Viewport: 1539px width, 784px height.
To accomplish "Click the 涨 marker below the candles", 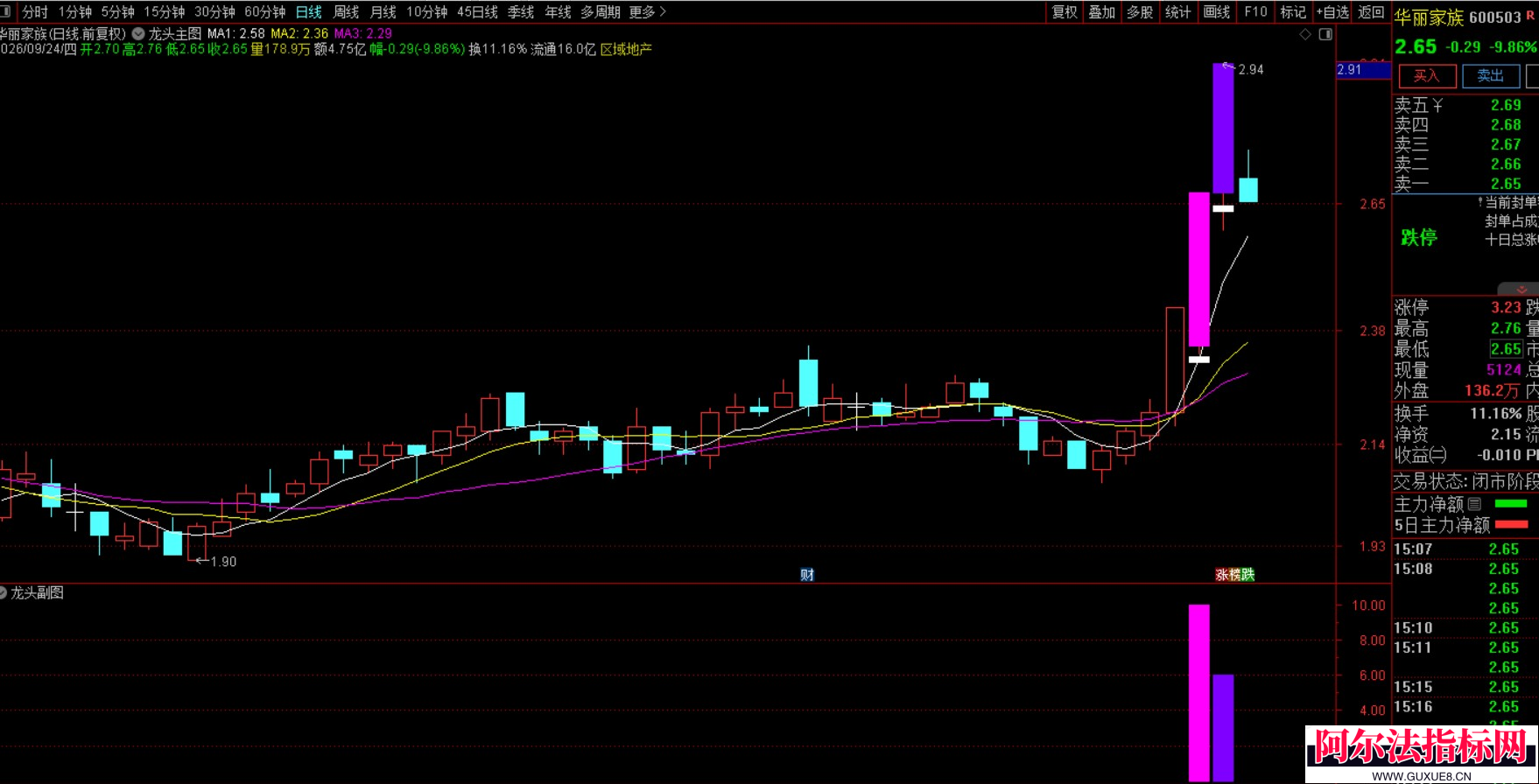I will click(x=1222, y=575).
